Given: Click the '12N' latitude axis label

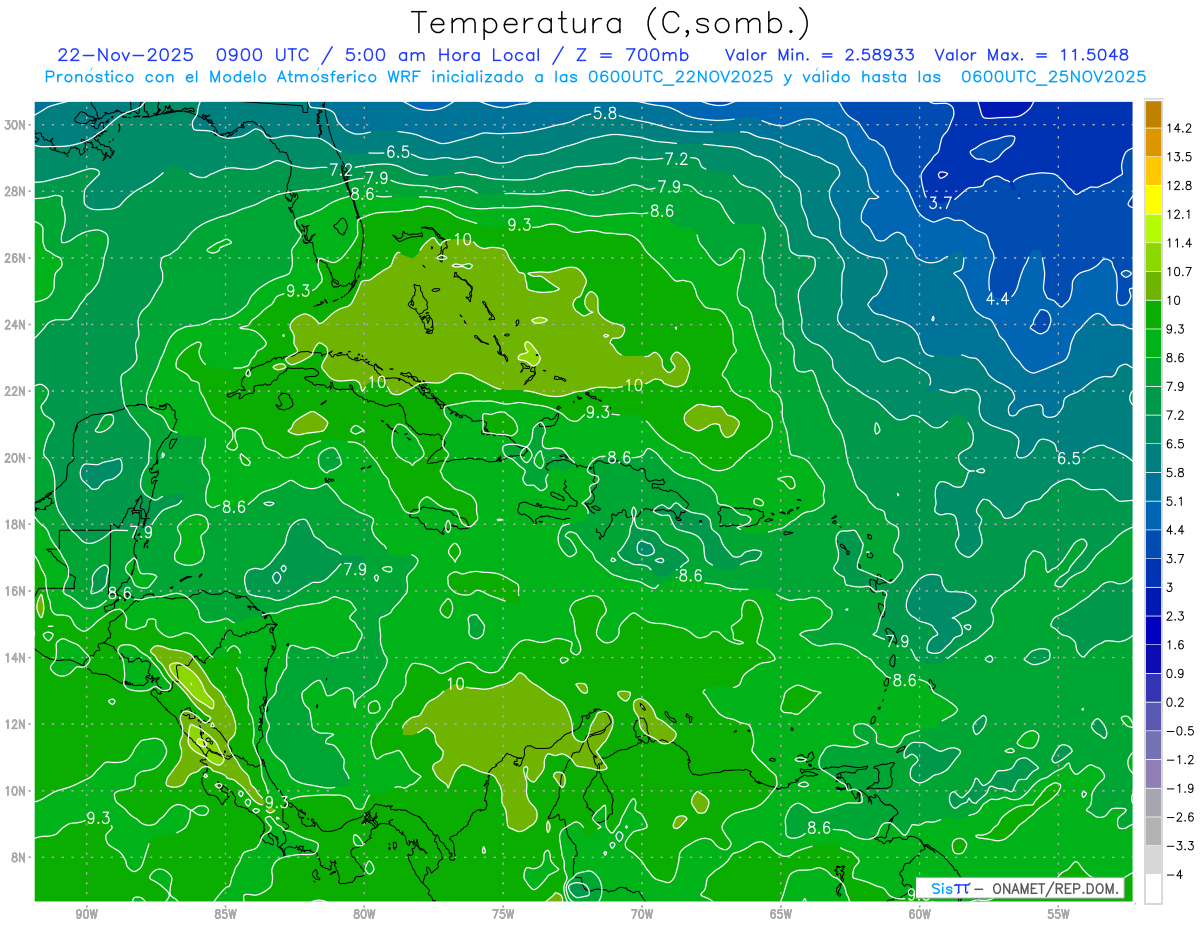Looking at the screenshot, I should (15, 724).
